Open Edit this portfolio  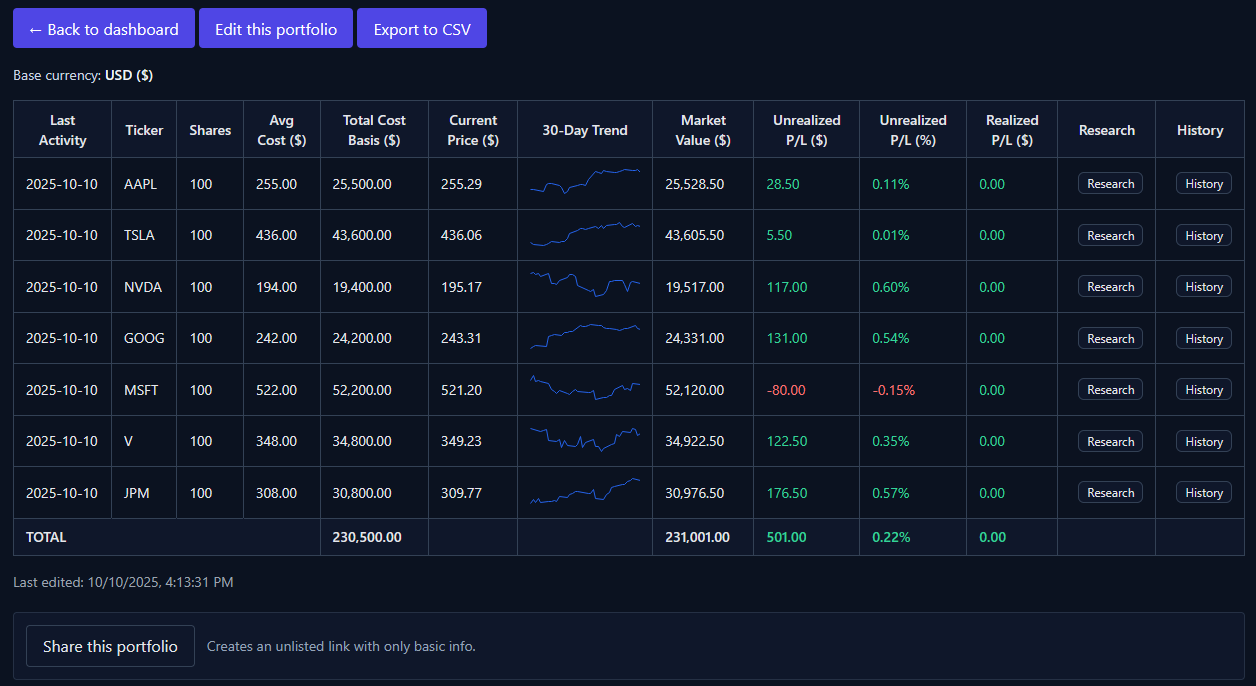click(276, 28)
